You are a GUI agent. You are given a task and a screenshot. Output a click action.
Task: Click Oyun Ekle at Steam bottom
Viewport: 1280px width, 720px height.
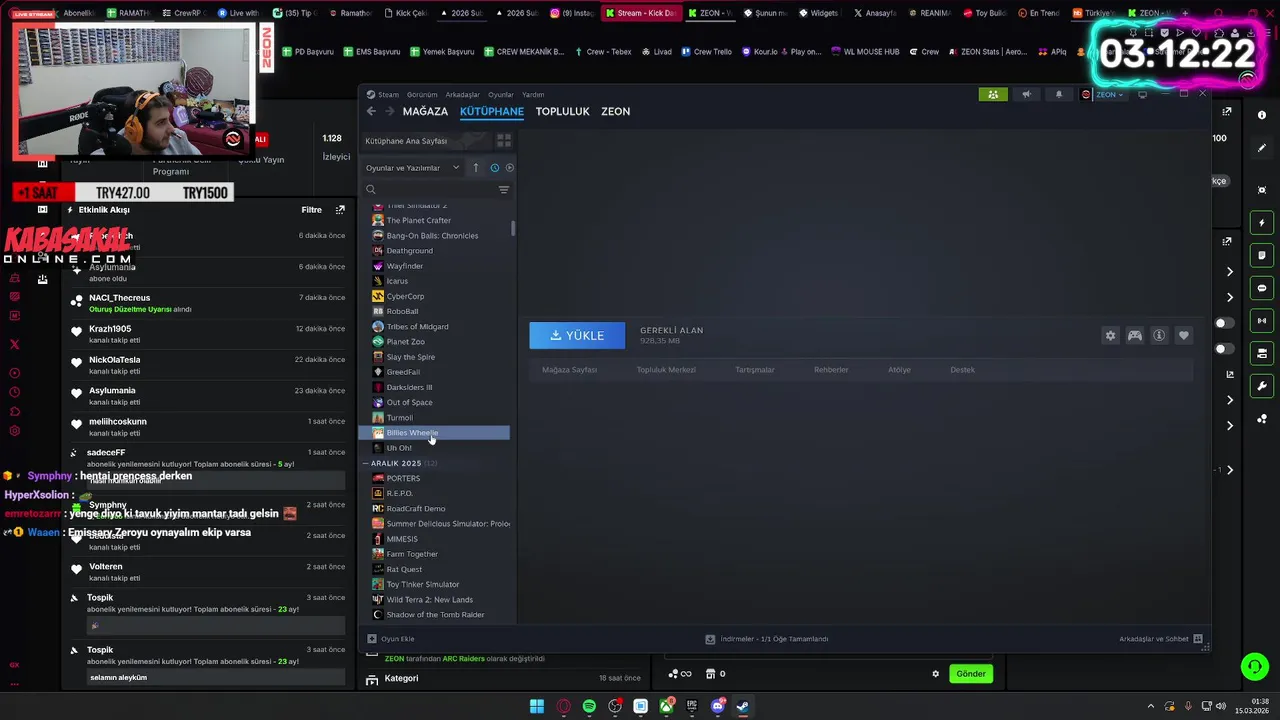(x=391, y=639)
